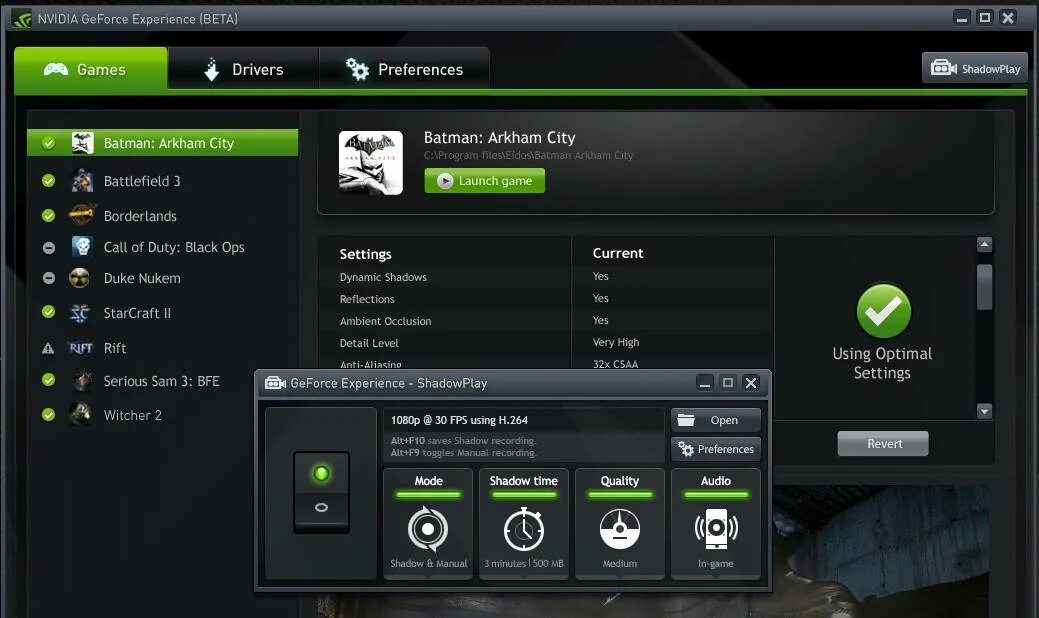Click the Battlefield 3 game icon
1039x618 pixels.
point(82,181)
